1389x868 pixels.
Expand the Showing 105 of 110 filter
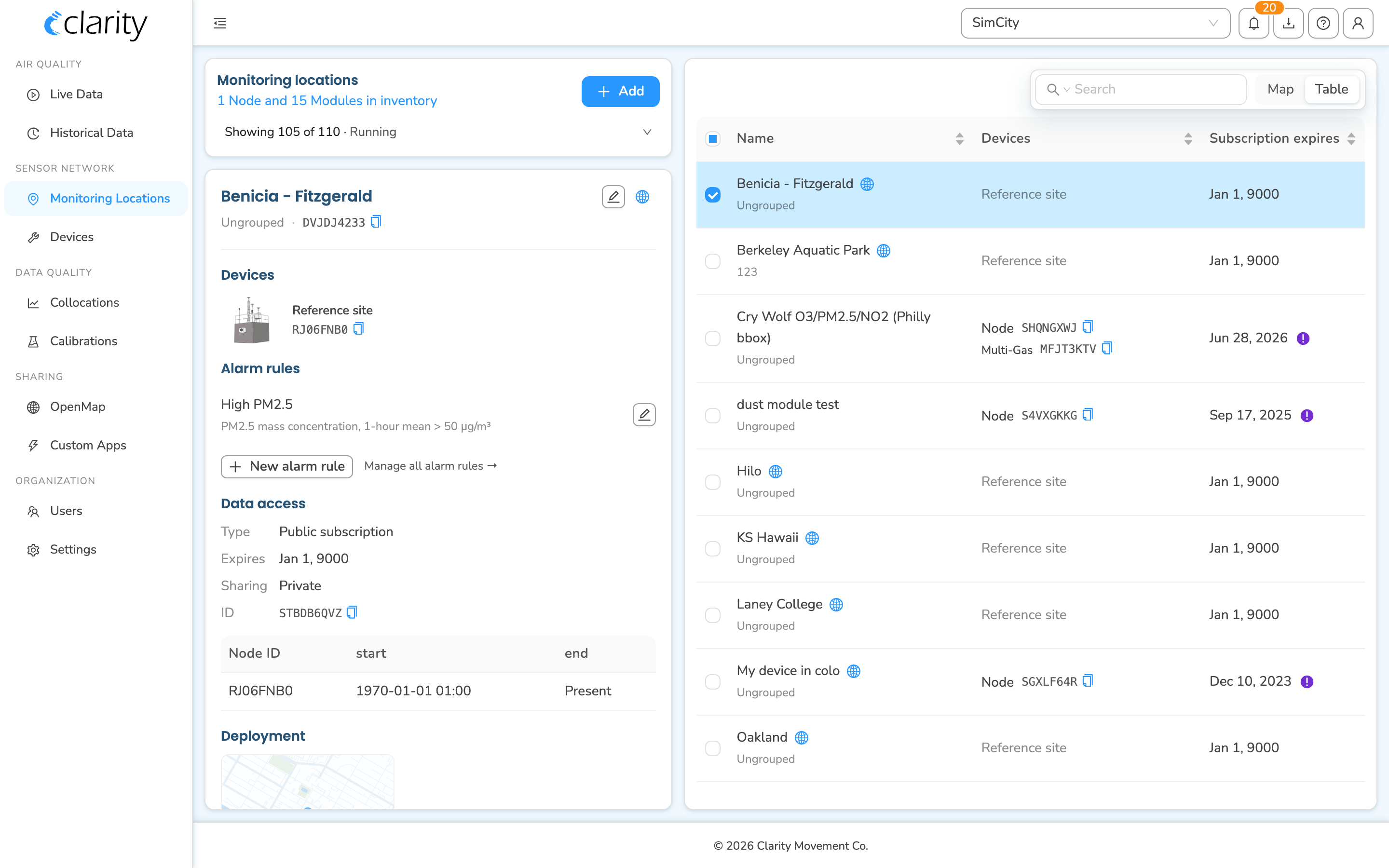click(438, 132)
